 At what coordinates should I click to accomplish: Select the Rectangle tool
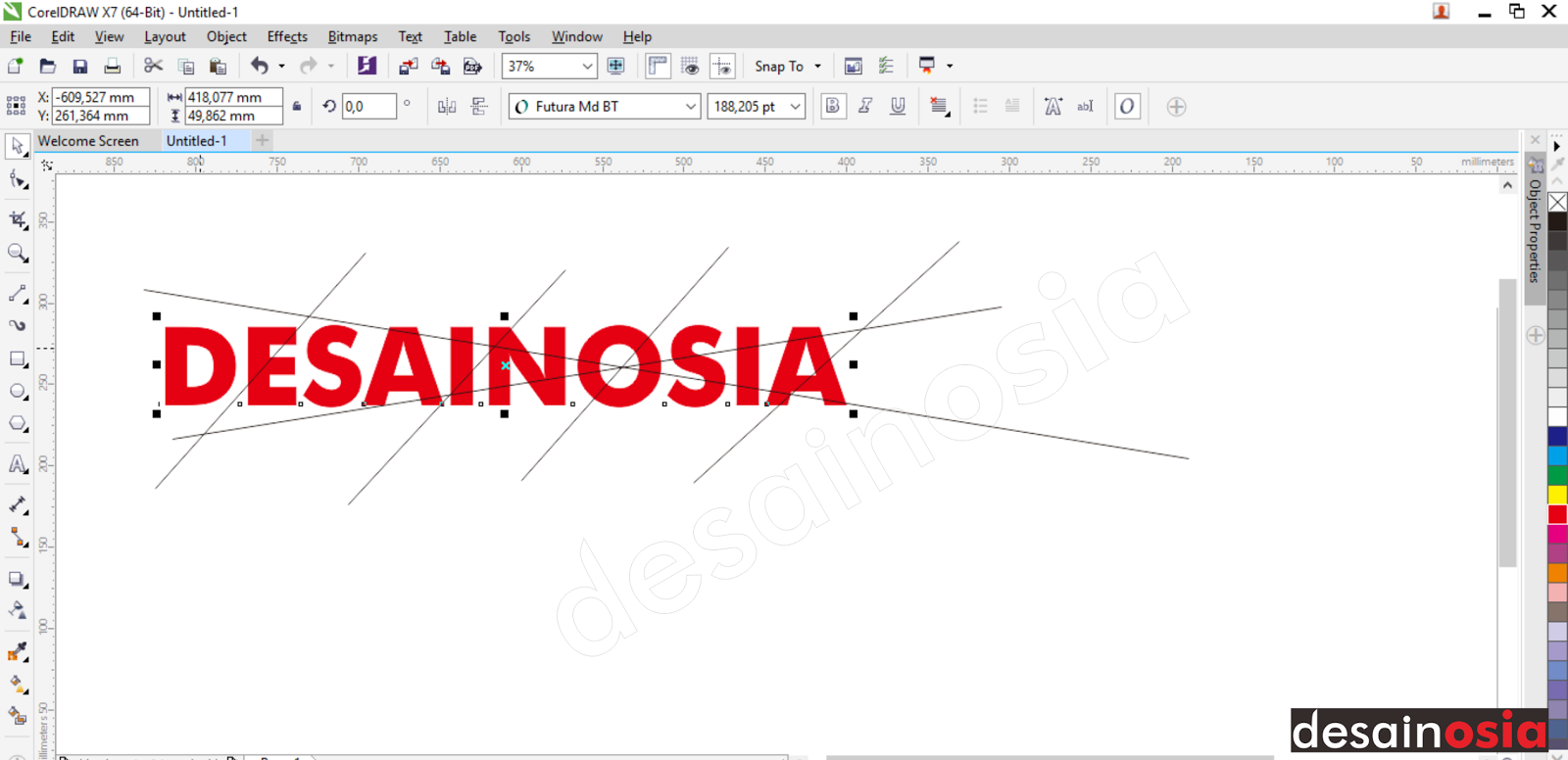point(18,359)
